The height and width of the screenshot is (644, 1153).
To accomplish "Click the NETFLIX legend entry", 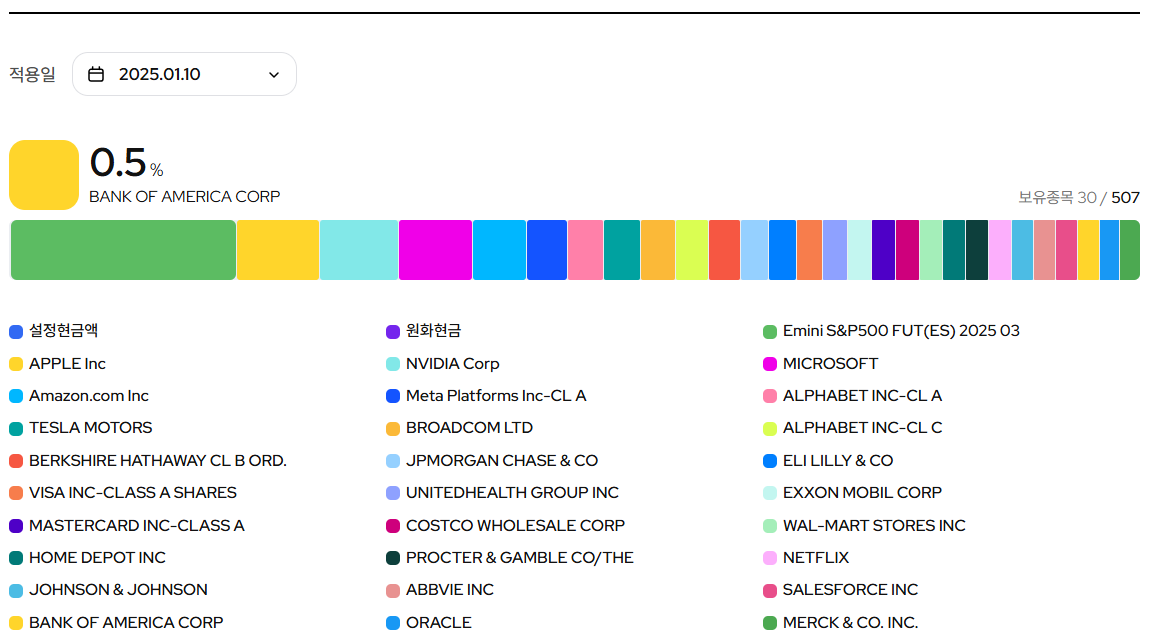I will (x=806, y=557).
